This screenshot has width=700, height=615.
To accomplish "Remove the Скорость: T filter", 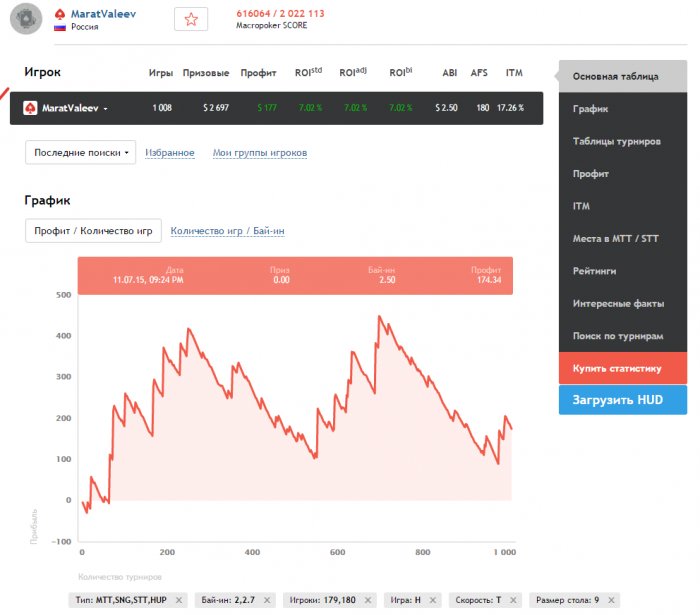I will [513, 600].
